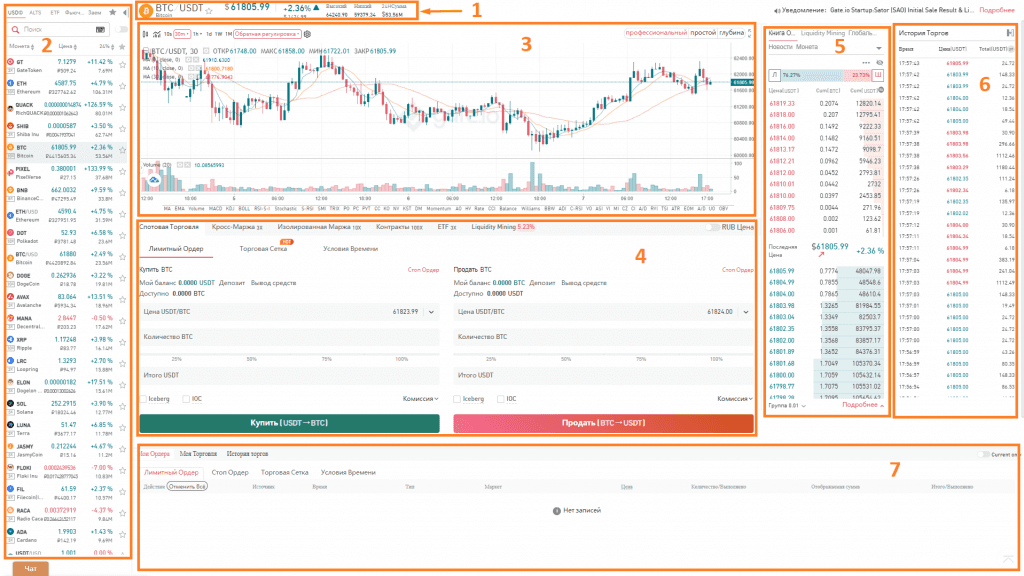Click Стоп Ордер link in buy form
The image size is (1024, 576).
(x=423, y=270)
